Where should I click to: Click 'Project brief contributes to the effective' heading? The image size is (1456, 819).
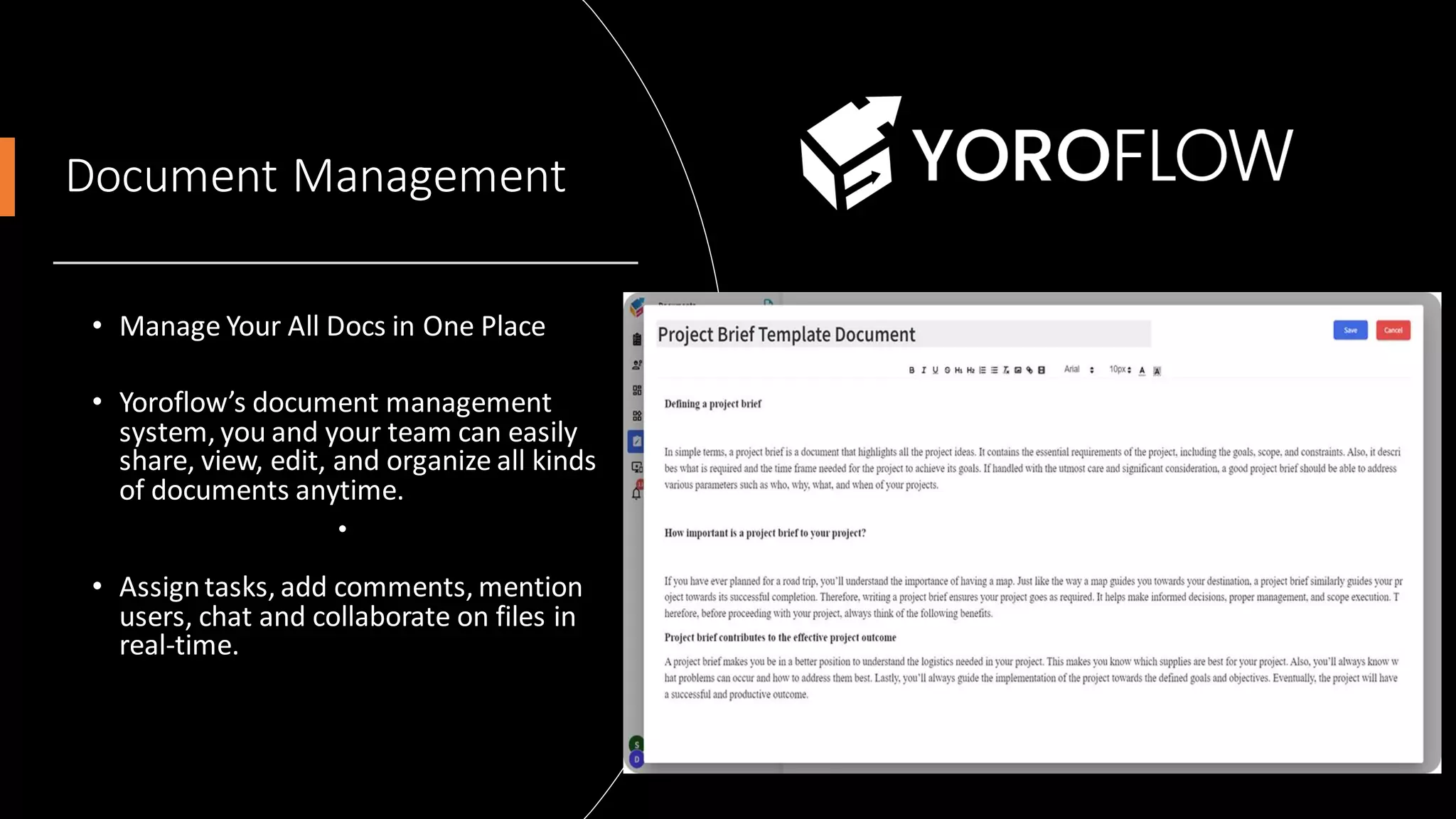[x=780, y=638]
